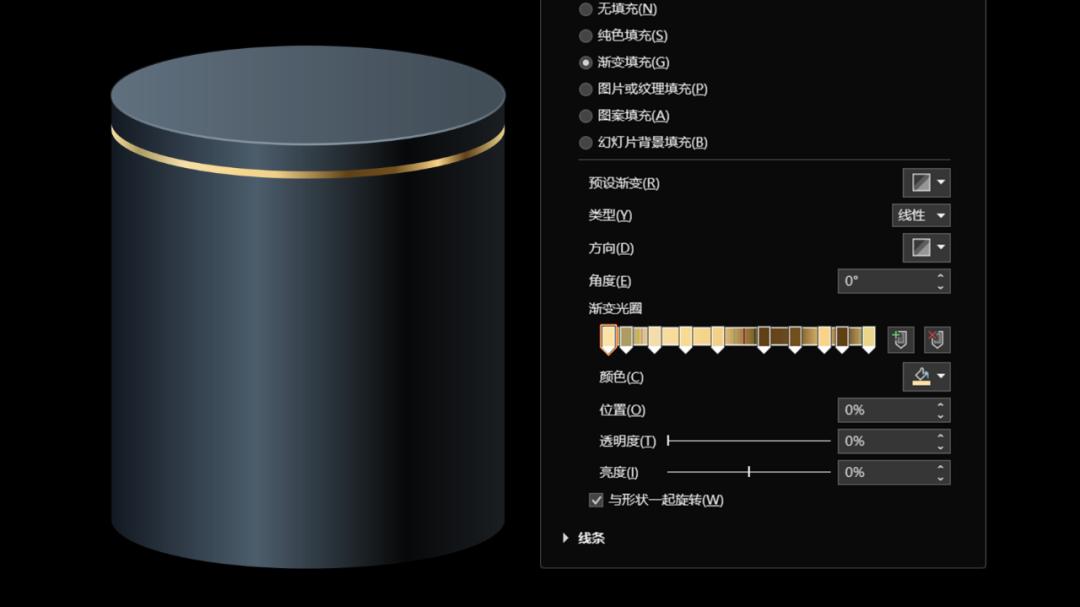Viewport: 1080px width, 607px height.
Task: Click the 位置 spinner up arrow
Action: (x=939, y=404)
